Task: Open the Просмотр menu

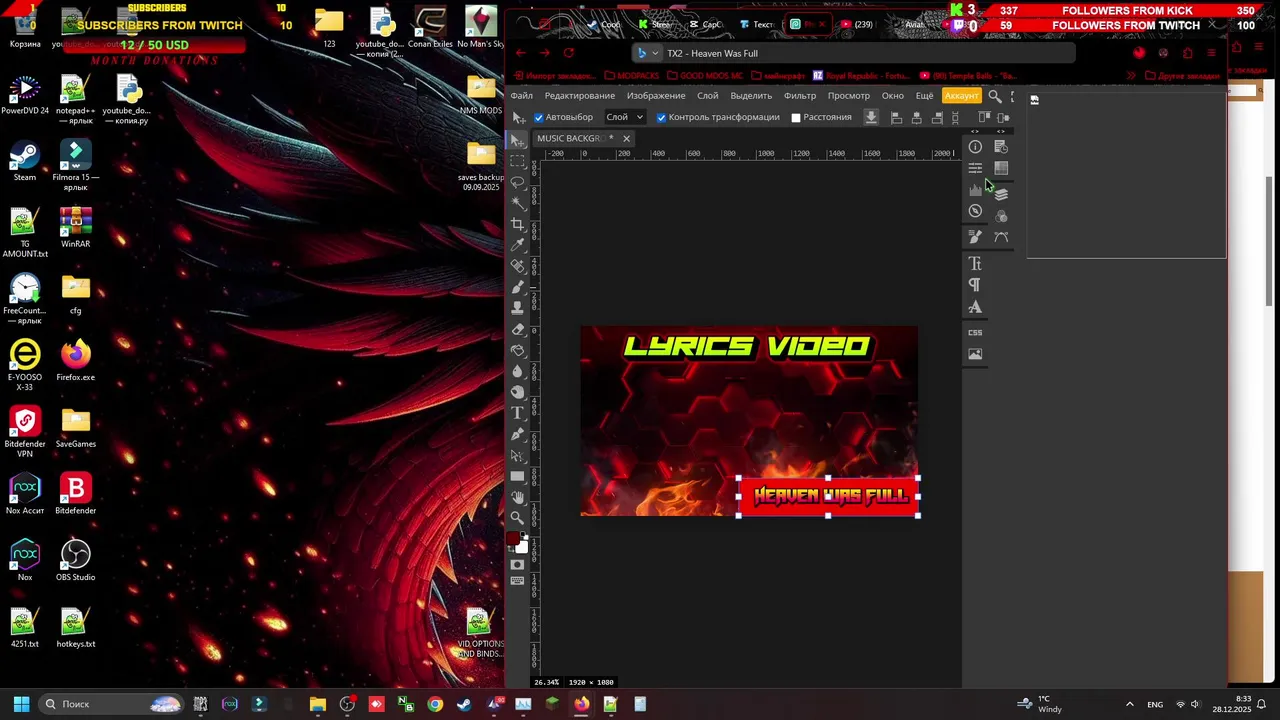Action: [x=849, y=96]
